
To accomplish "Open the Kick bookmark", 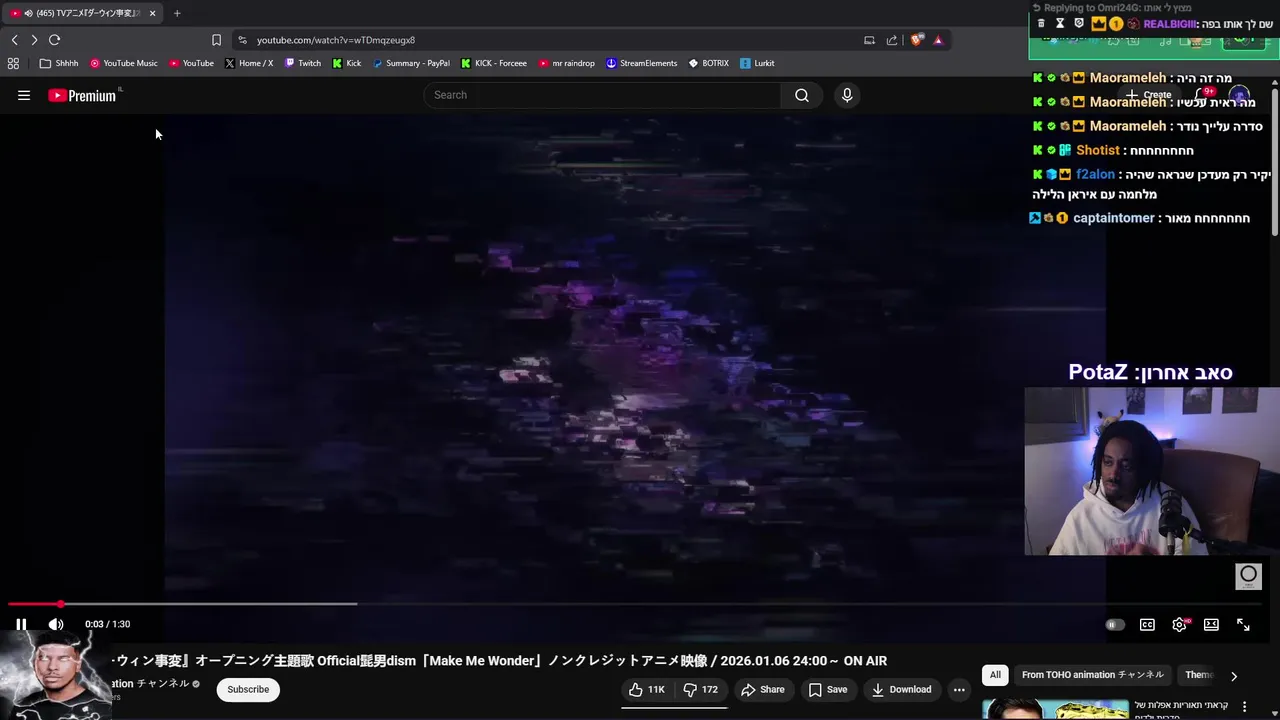I will tap(347, 63).
